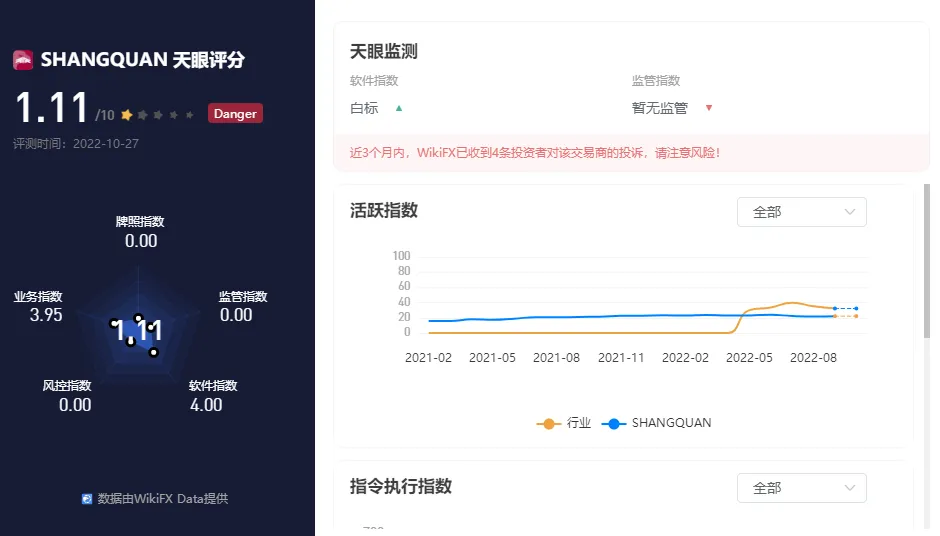
Task: Click the 软件指数 4.00 radar value
Action: 206,405
